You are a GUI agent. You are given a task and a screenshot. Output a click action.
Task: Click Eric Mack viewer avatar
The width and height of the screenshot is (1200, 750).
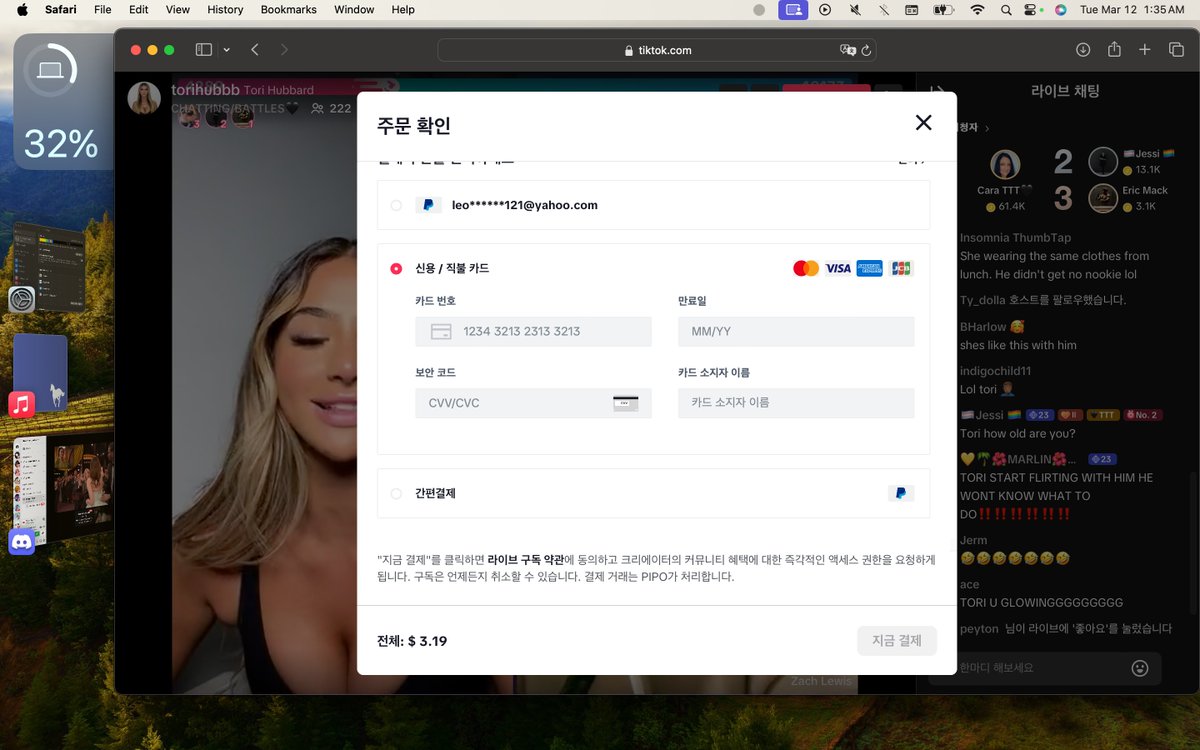coord(1103,198)
